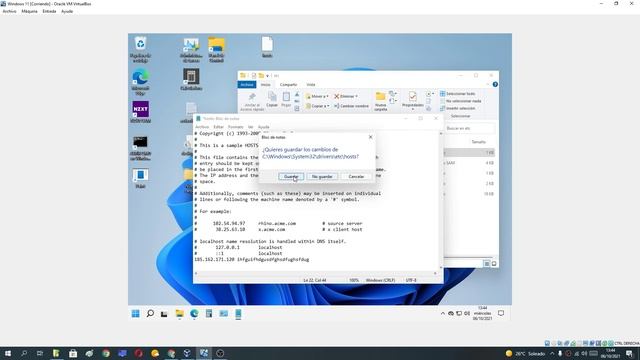Screen dimensions: 640x360
Task: Click the clock showing 13:44 in VM taskbar
Action: (482, 313)
